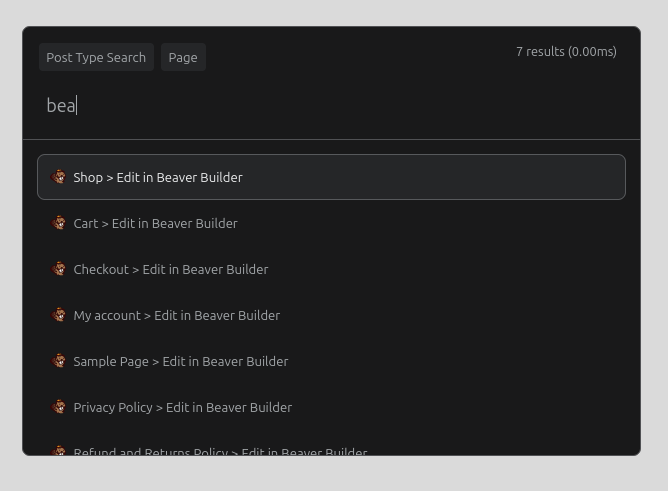Click the beaver icon beside My account result
This screenshot has height=491, width=668.
click(x=58, y=315)
